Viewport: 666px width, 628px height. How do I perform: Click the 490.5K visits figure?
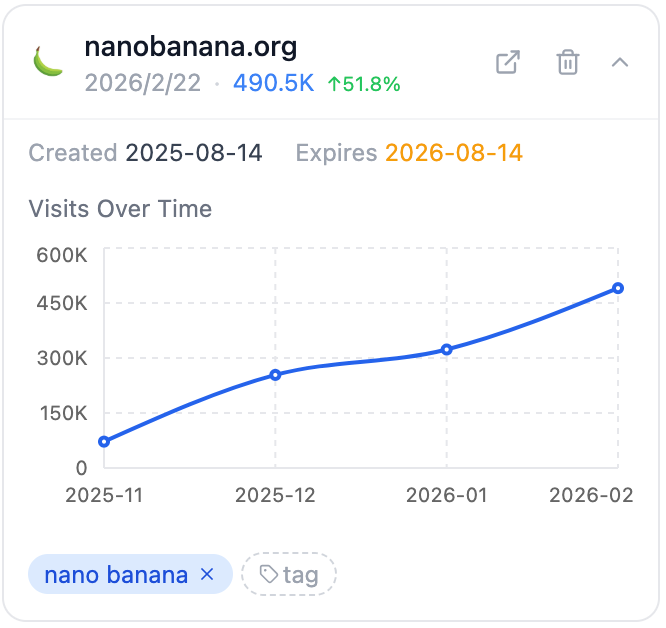tap(273, 84)
